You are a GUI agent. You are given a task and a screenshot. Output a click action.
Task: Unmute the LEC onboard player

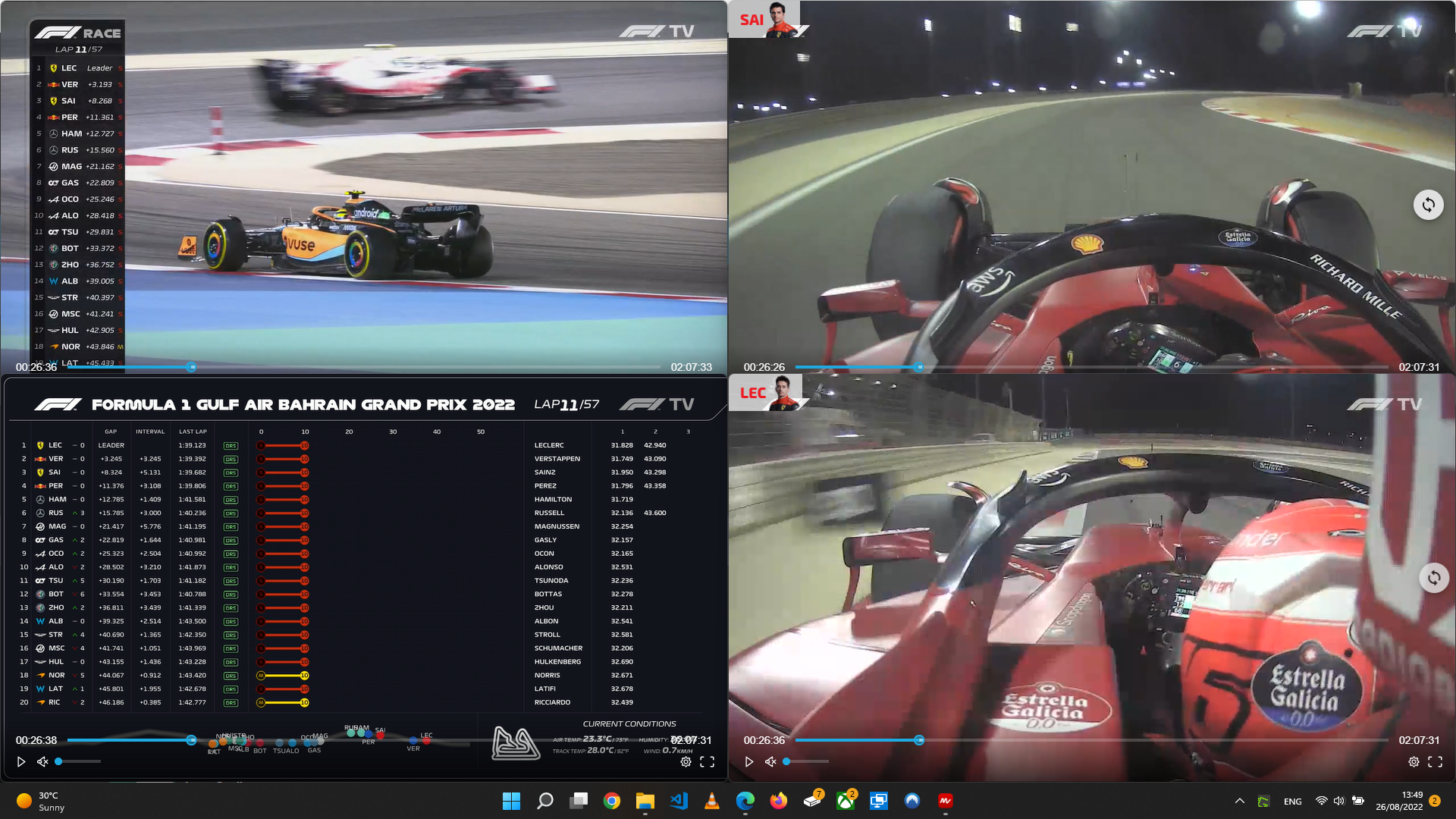pyautogui.click(x=770, y=761)
